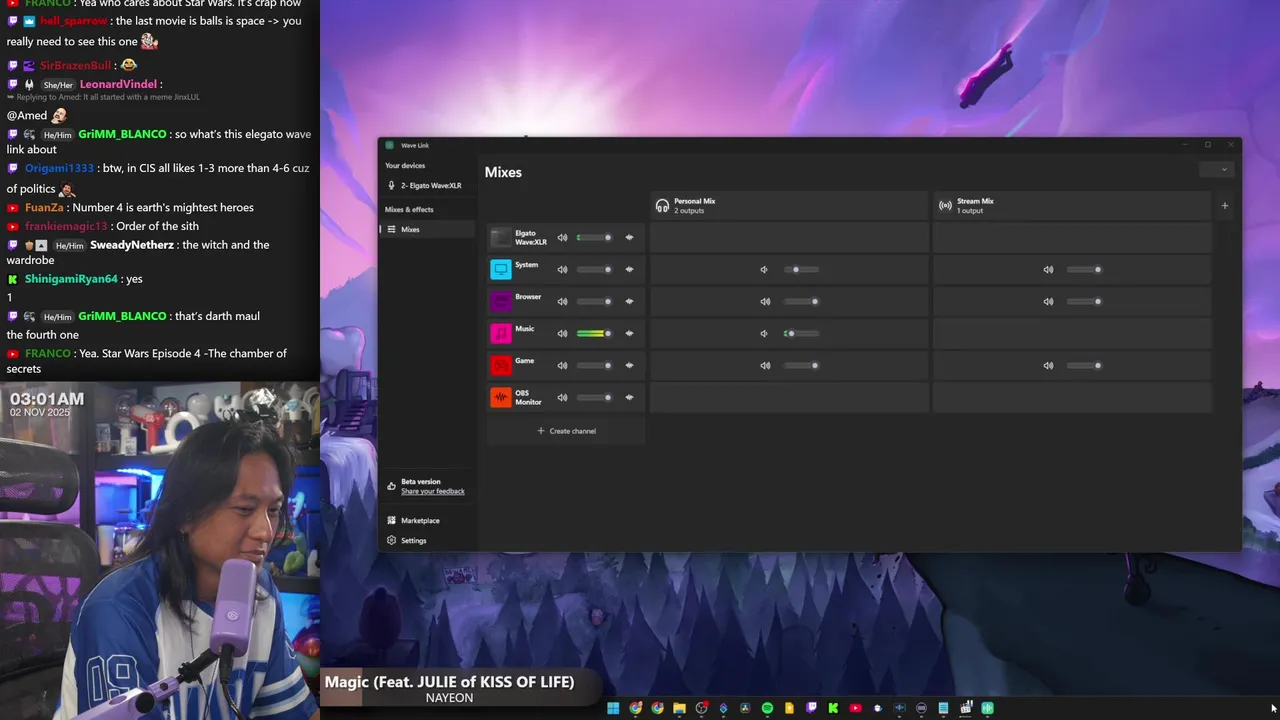Open the Share your feedback link
Viewport: 1280px width, 720px height.
tap(432, 491)
